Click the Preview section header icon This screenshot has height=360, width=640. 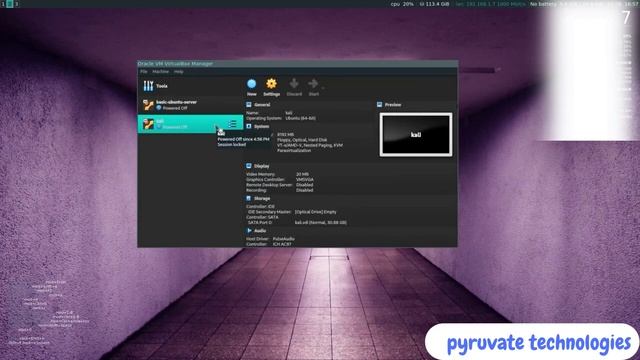[379, 104]
